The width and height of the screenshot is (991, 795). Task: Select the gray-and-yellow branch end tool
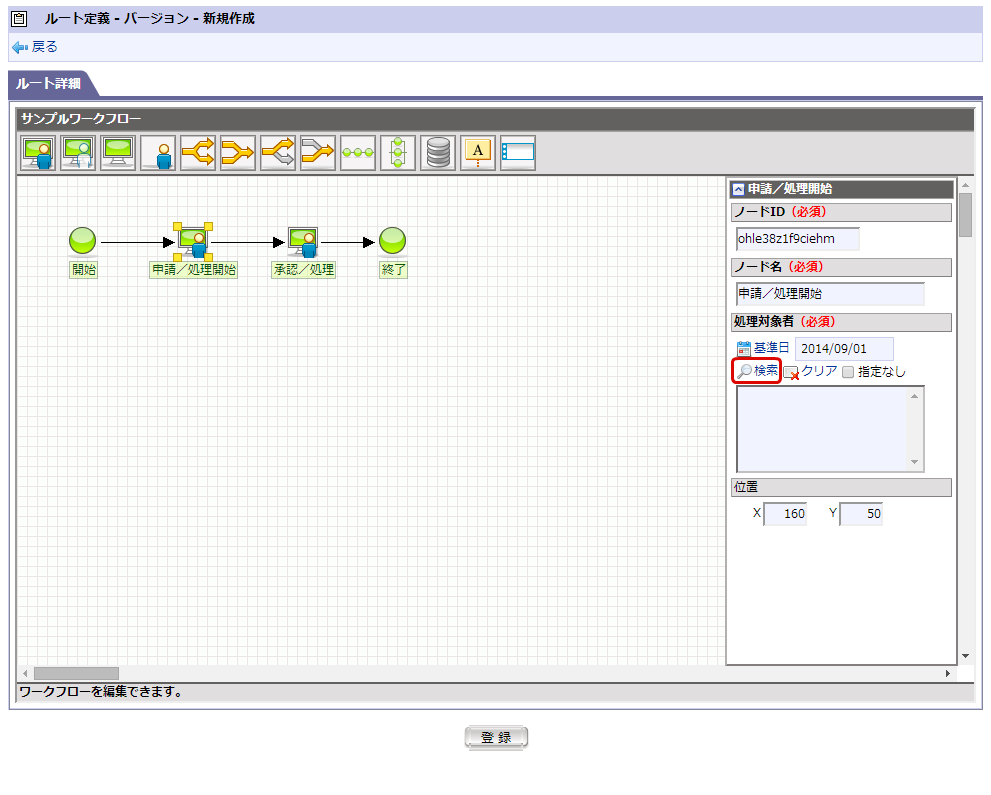pos(318,153)
